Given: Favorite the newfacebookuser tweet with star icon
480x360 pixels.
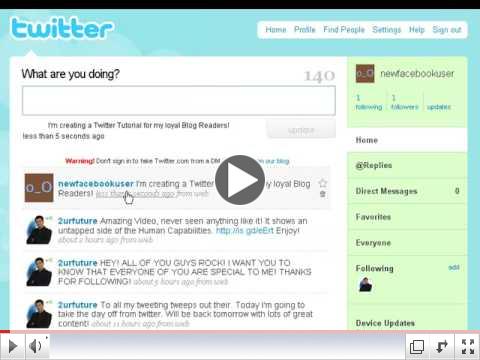Looking at the screenshot, I should 323,183.
